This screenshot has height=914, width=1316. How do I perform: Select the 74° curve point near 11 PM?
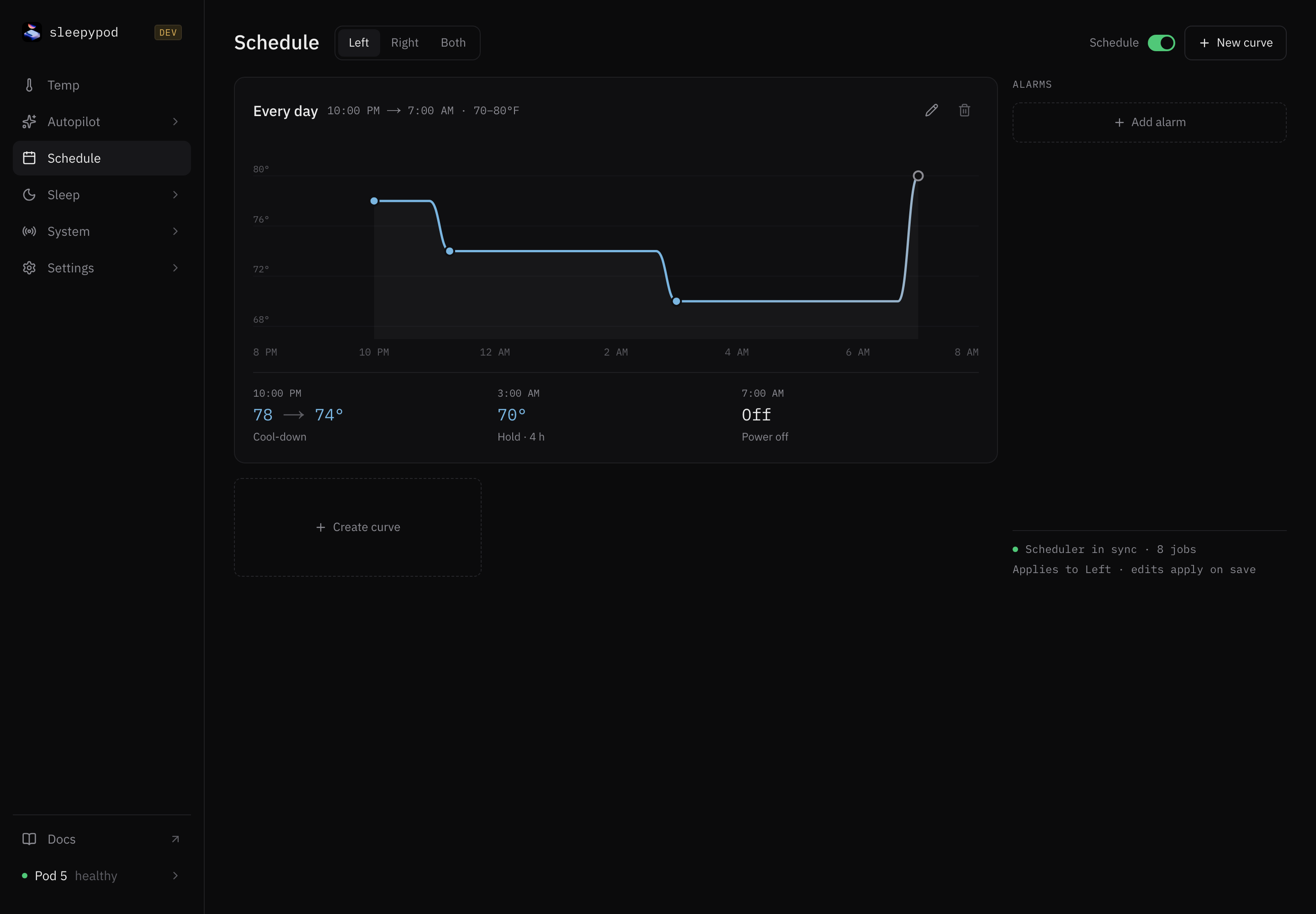450,251
